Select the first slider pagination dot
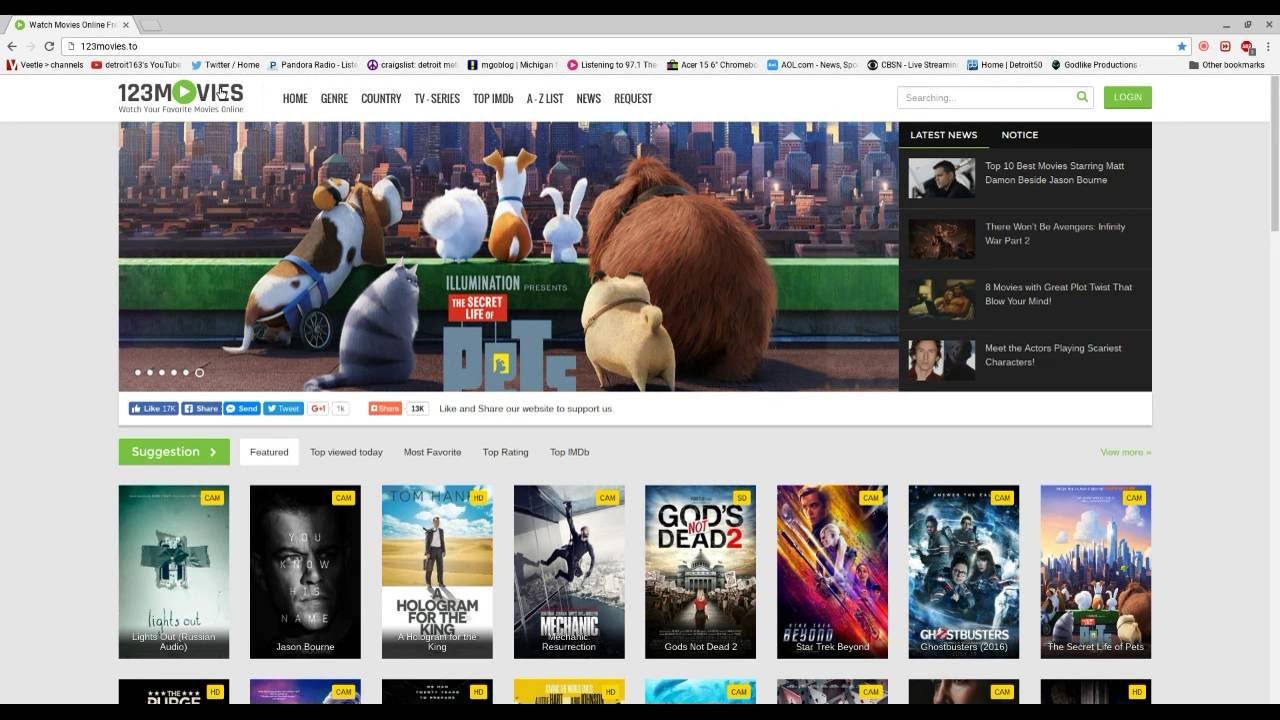Image resolution: width=1280 pixels, height=720 pixels. (138, 373)
